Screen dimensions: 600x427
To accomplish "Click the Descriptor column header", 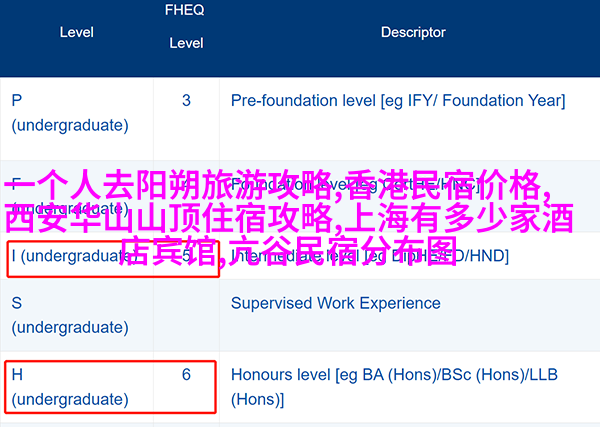I will tap(413, 33).
